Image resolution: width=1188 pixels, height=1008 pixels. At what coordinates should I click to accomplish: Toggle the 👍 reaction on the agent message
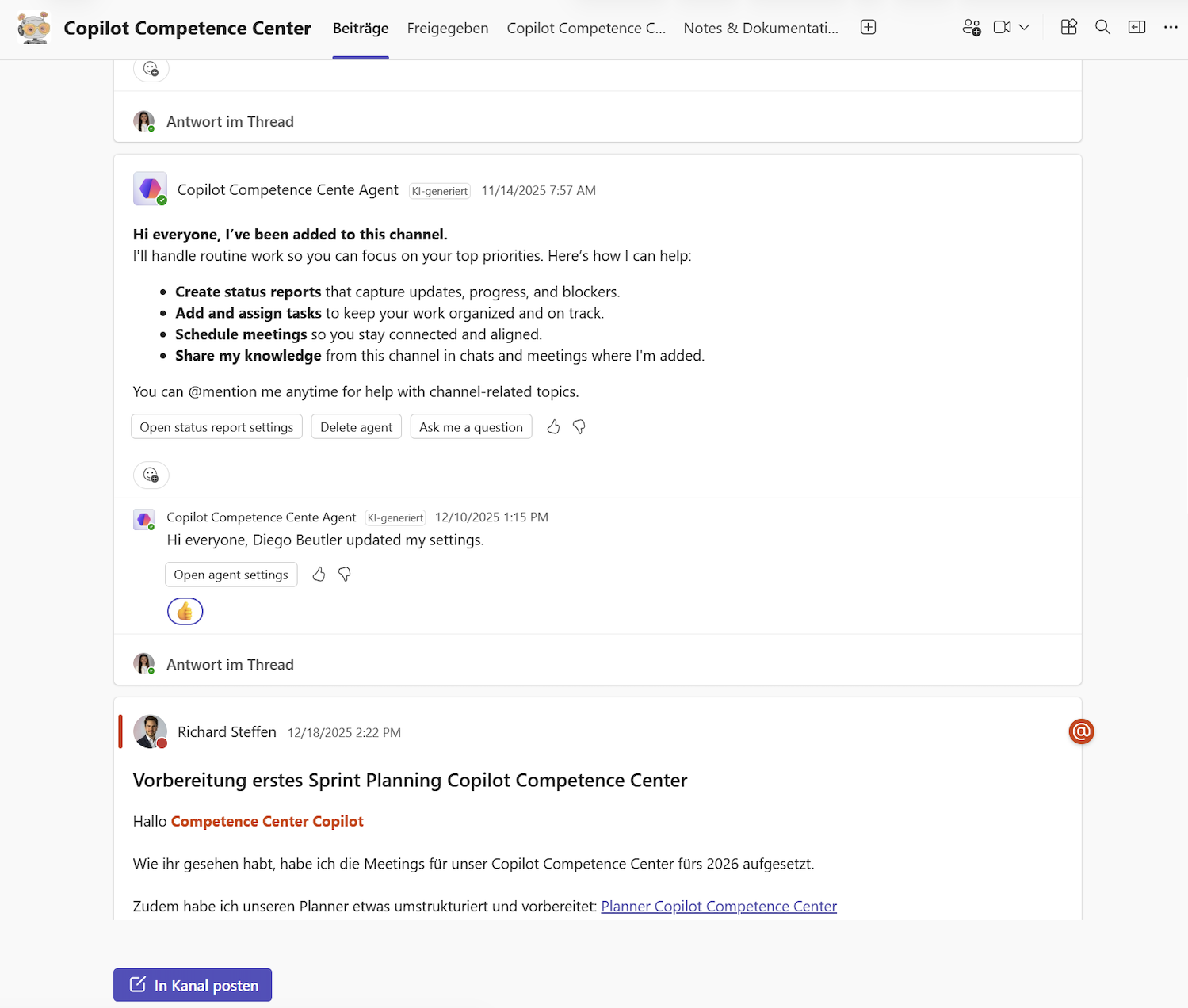point(185,611)
